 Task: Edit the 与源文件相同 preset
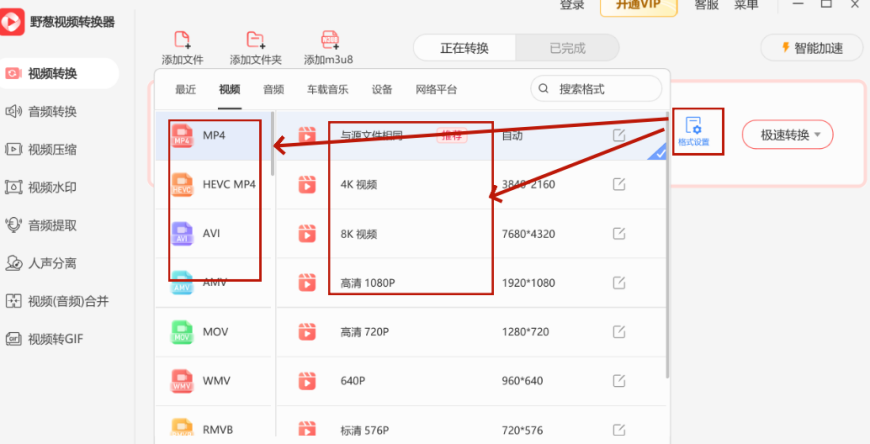point(619,135)
